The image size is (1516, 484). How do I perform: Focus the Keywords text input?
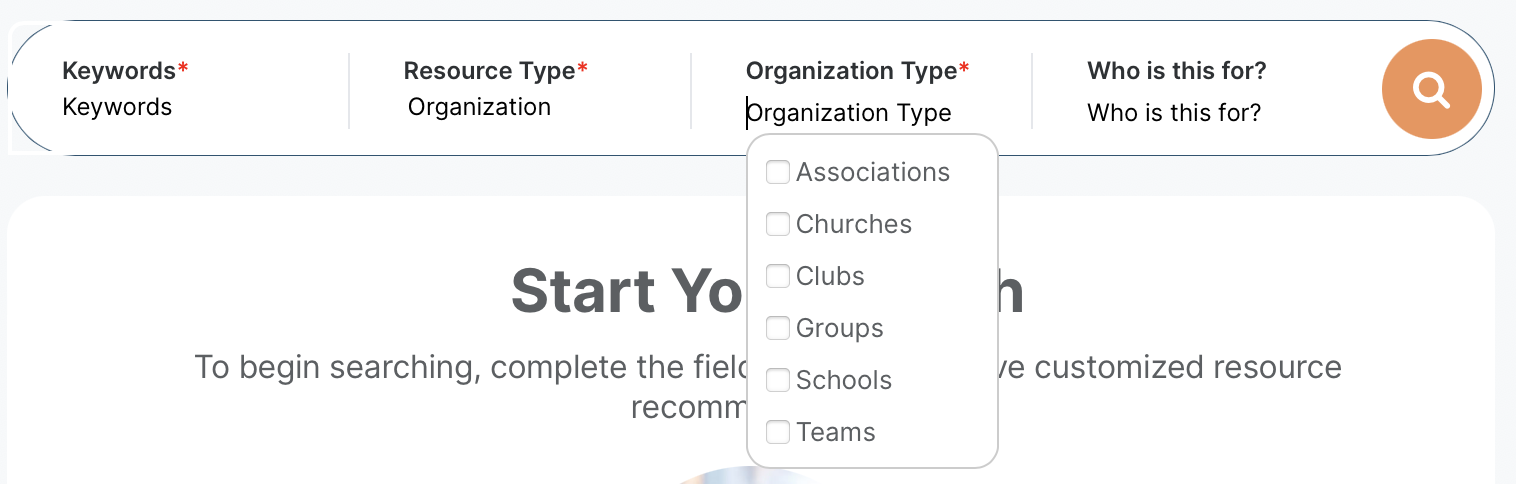[180, 107]
